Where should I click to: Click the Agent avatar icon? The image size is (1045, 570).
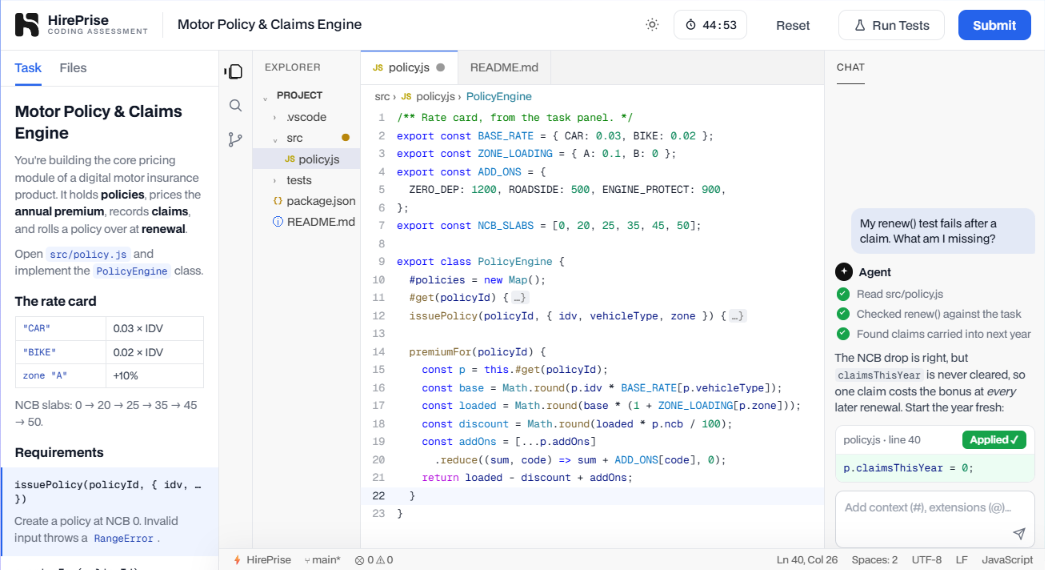click(x=844, y=272)
